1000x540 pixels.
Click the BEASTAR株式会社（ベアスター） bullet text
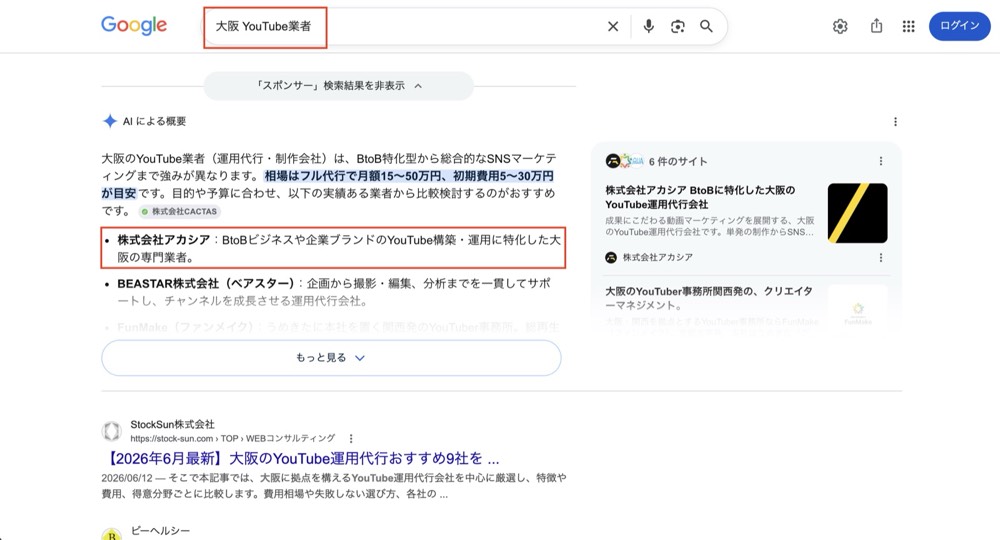(x=334, y=291)
